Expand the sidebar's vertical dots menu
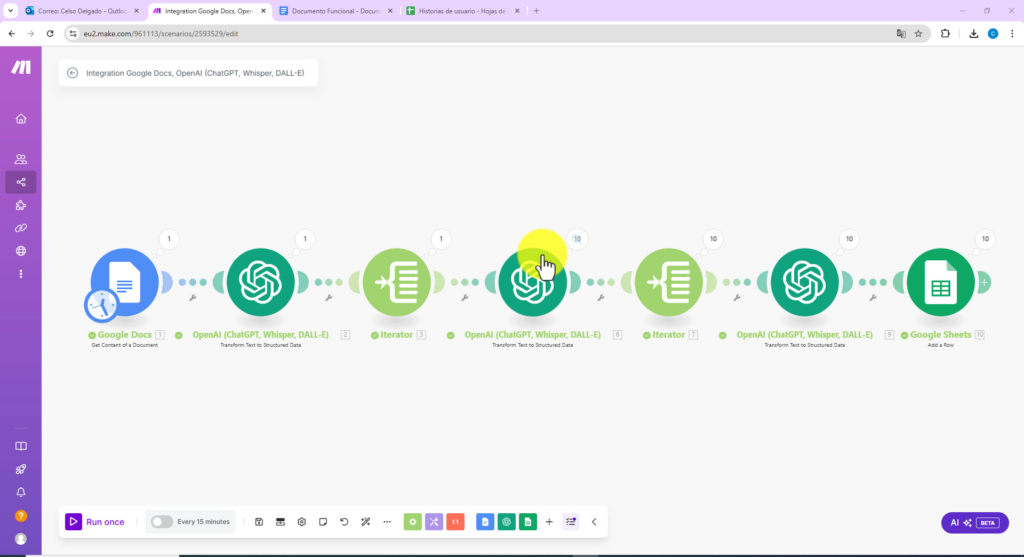Image resolution: width=1024 pixels, height=557 pixels. coord(21,274)
